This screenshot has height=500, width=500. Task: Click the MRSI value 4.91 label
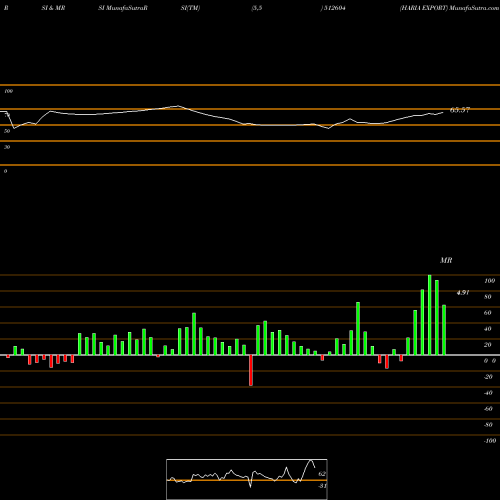[x=463, y=292]
